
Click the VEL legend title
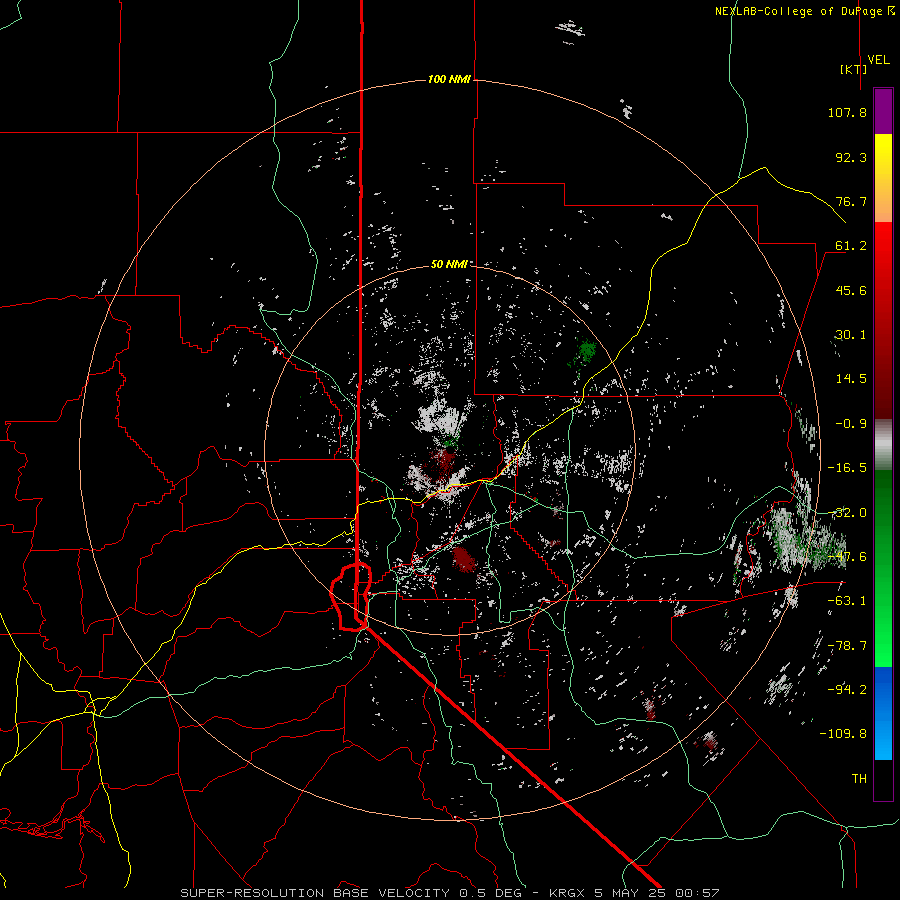[878, 60]
